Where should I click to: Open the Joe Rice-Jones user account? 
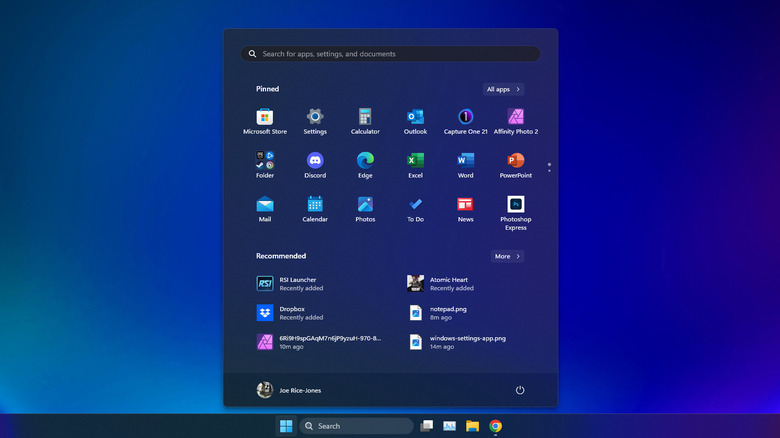(x=289, y=390)
